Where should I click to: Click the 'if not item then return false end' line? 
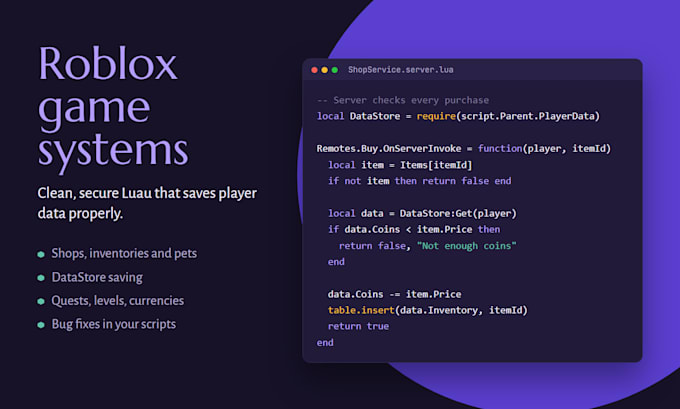pos(419,181)
